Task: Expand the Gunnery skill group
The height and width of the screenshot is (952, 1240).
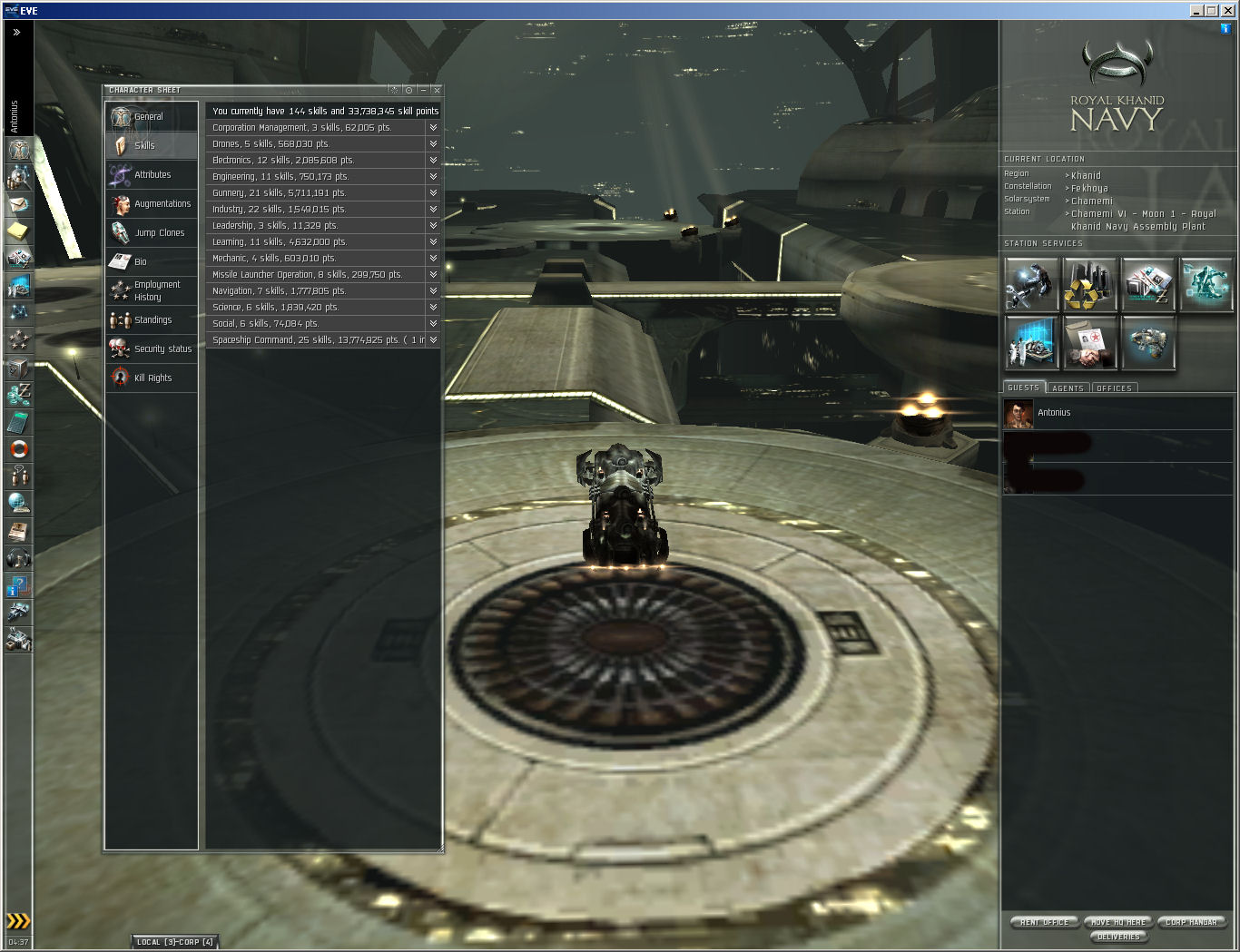Action: (x=433, y=193)
